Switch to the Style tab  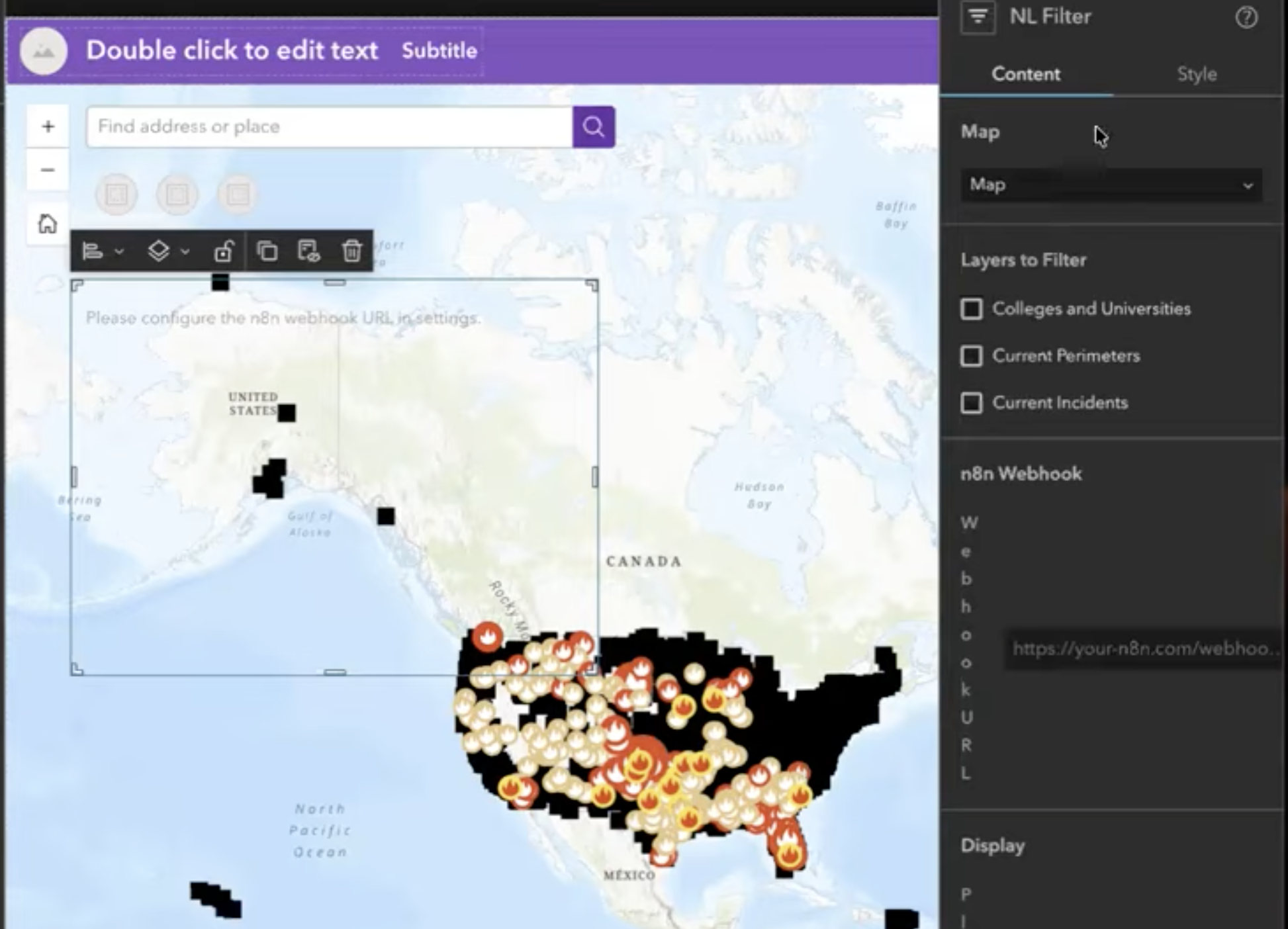pyautogui.click(x=1196, y=74)
